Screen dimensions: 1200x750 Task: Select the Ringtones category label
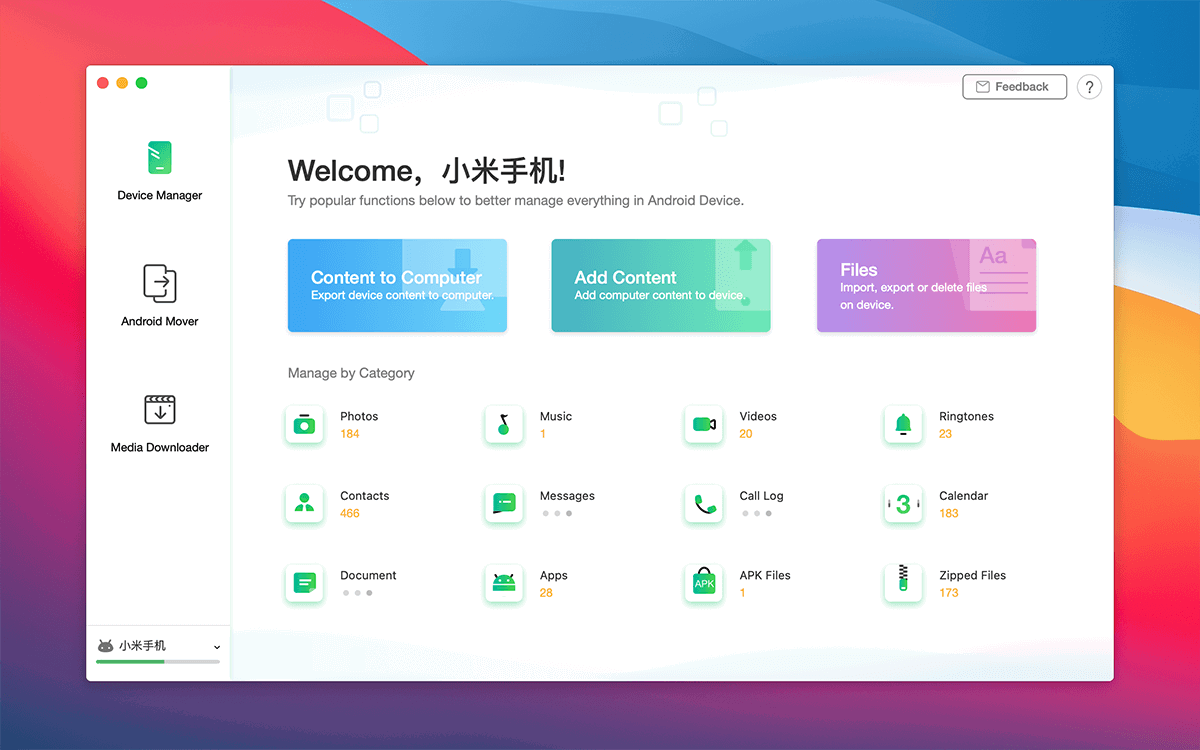pos(966,416)
